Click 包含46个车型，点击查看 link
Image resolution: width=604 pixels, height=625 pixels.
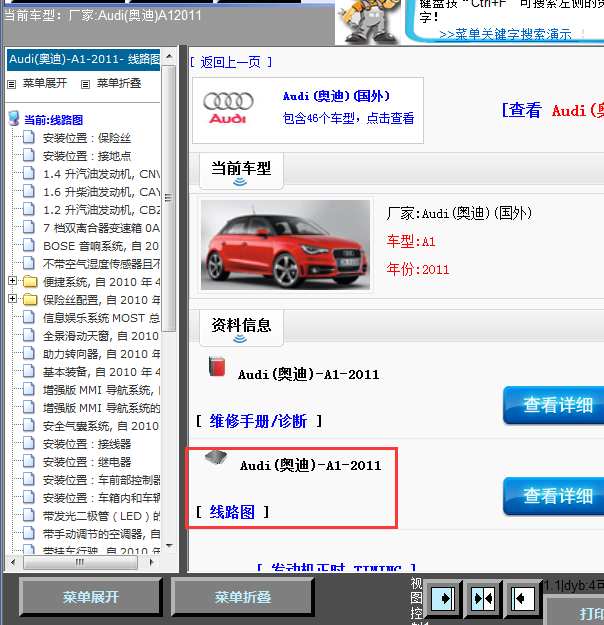click(348, 118)
